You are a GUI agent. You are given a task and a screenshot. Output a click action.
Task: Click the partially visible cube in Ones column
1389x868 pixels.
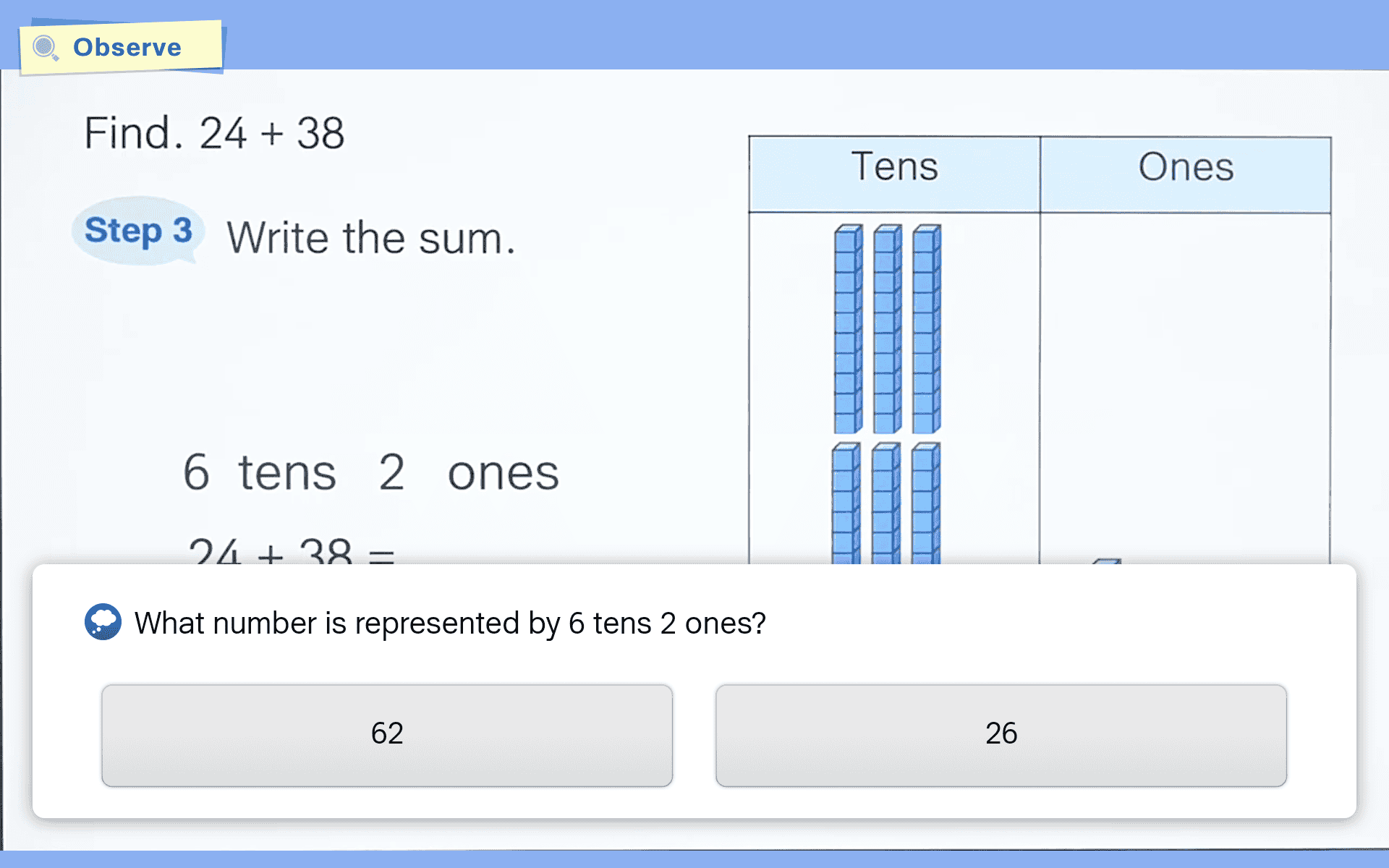coord(1106,561)
